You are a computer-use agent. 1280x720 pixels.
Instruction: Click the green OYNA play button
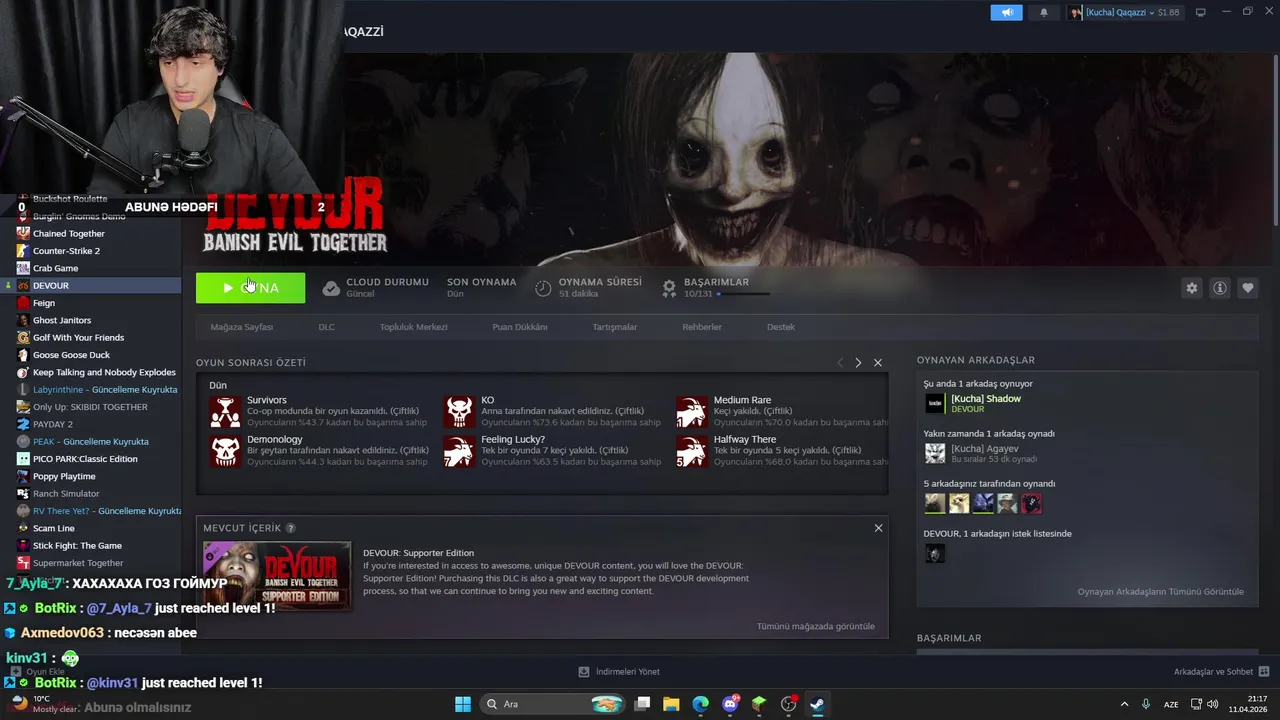pos(251,288)
